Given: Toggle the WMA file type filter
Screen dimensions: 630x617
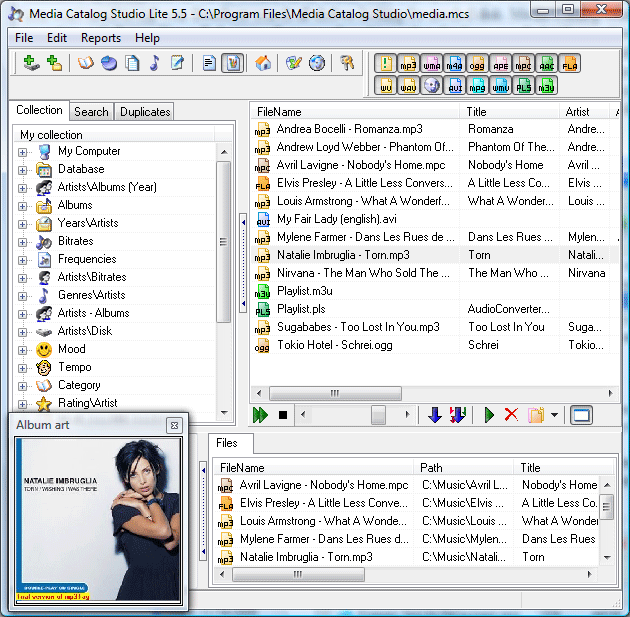Looking at the screenshot, I should tap(432, 64).
